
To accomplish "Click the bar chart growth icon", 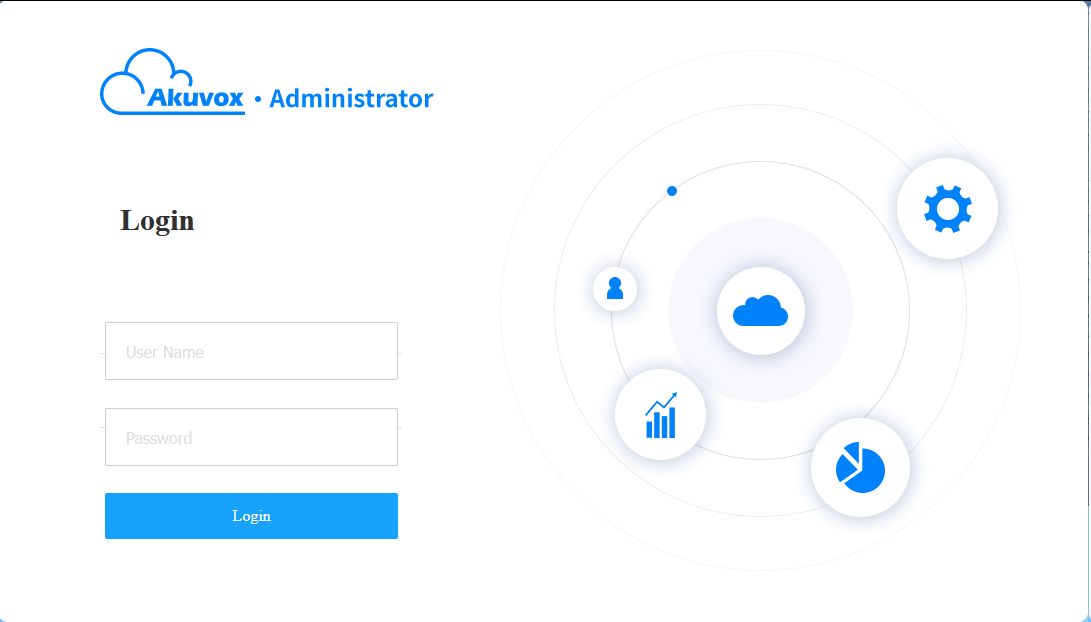I will [661, 415].
